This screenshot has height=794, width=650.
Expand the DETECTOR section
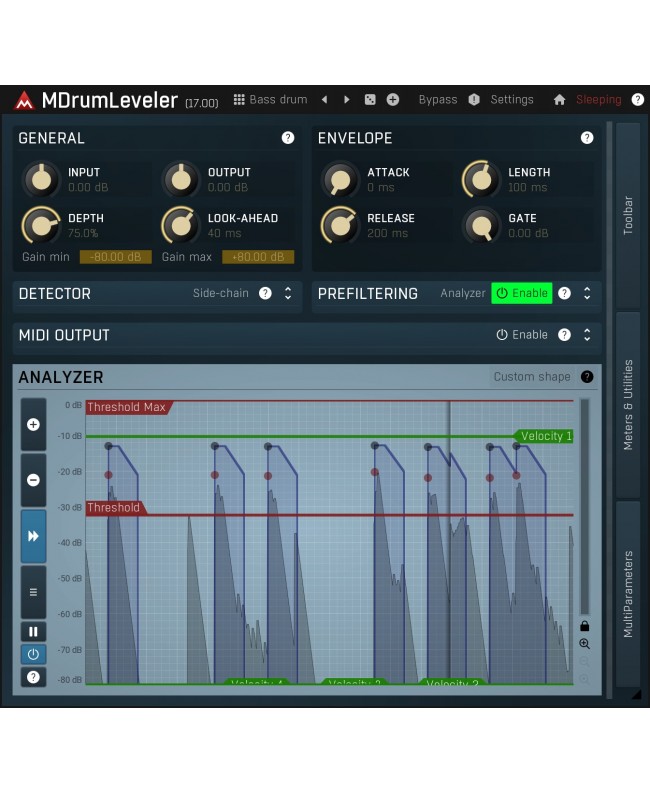pyautogui.click(x=288, y=293)
